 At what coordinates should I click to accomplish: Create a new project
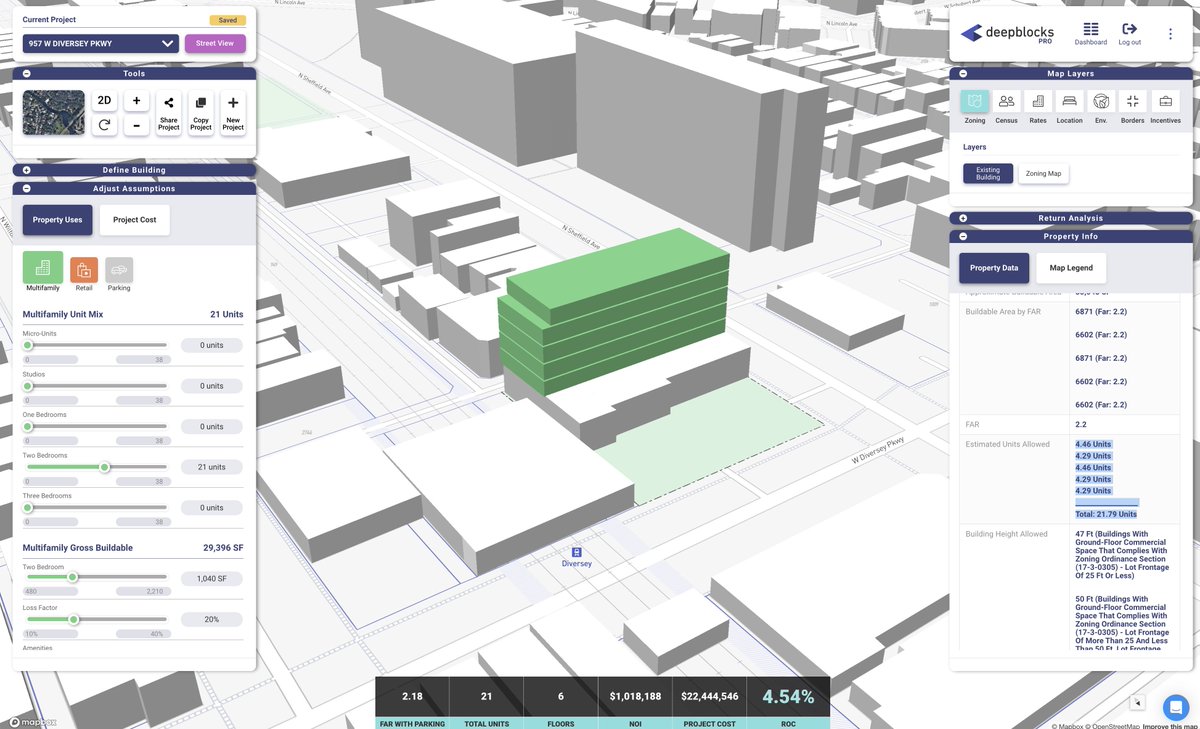coord(233,113)
